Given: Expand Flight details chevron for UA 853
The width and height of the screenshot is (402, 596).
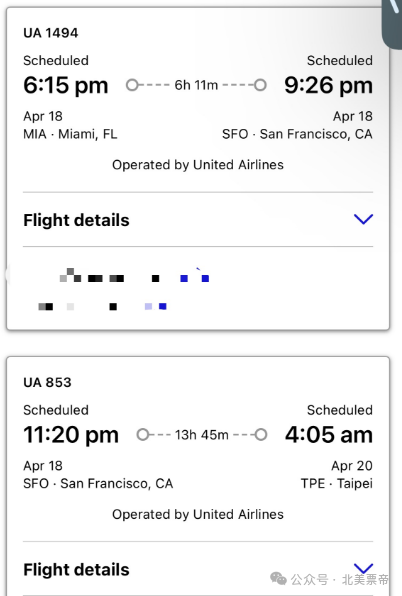Looking at the screenshot, I should tap(363, 568).
